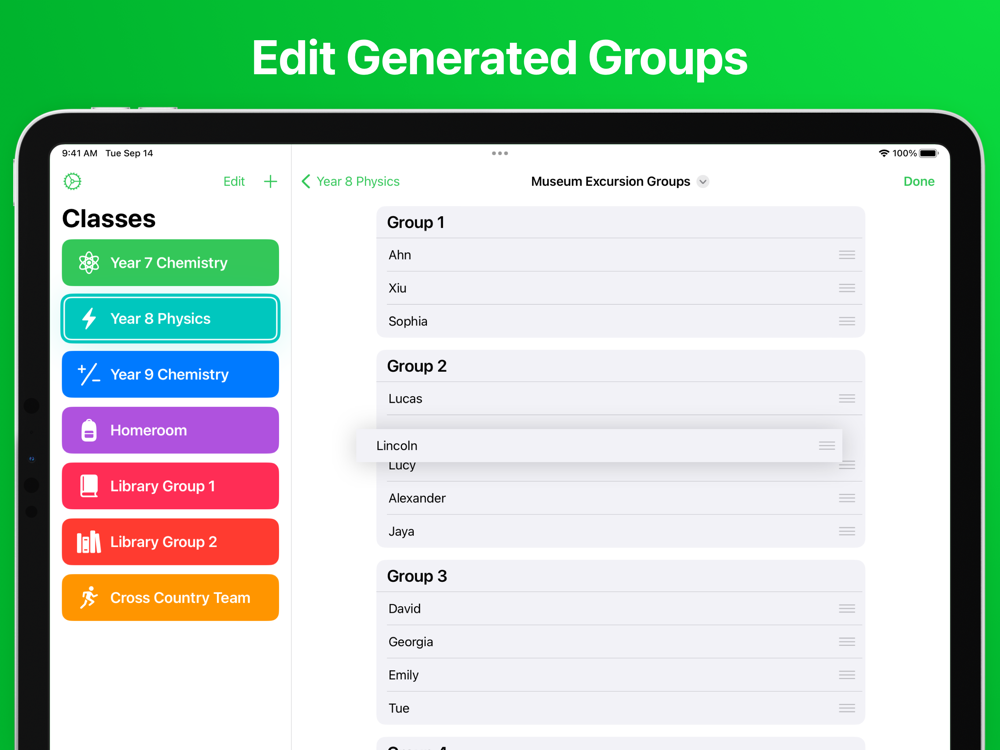Select student Jaya in Group 2
1000x750 pixels.
coord(621,531)
